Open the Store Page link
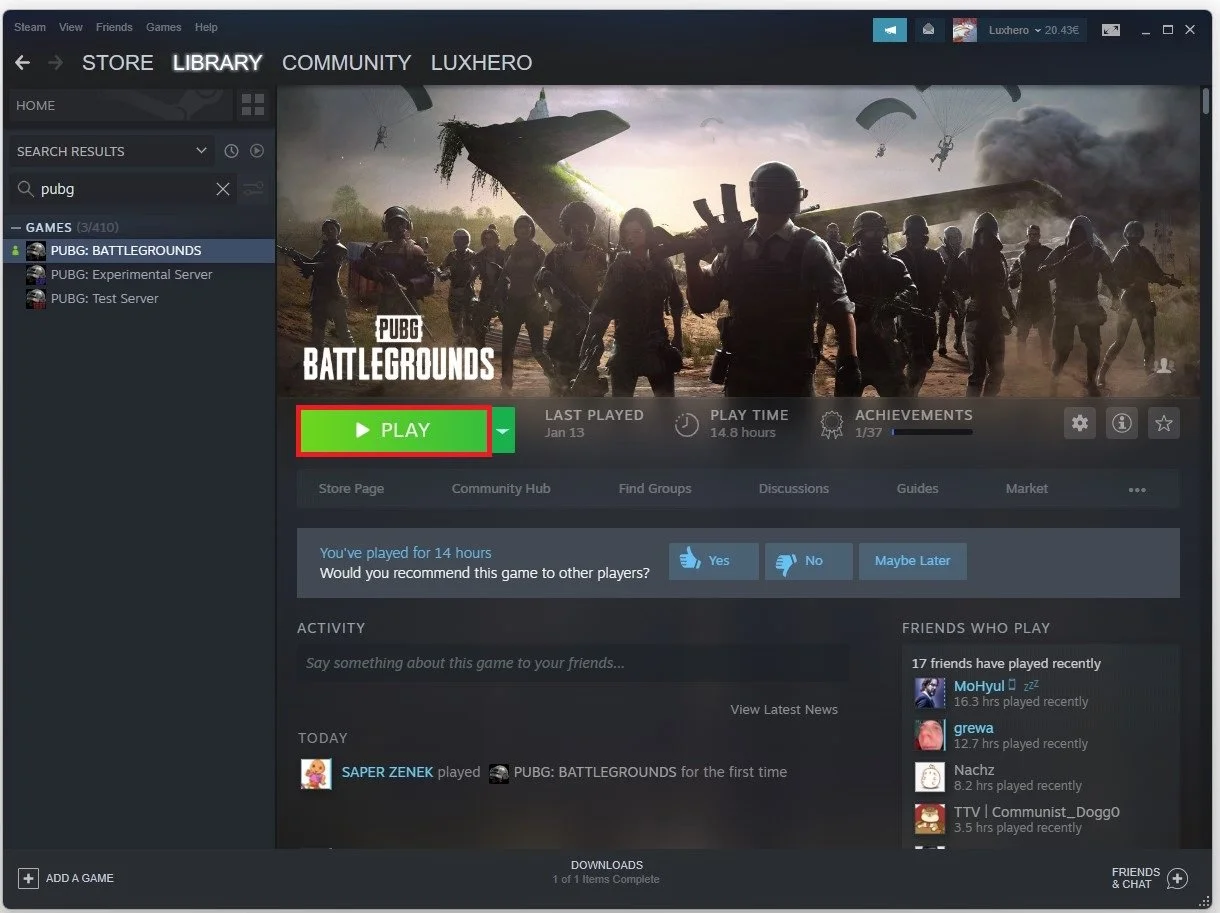1220x913 pixels. click(x=351, y=489)
